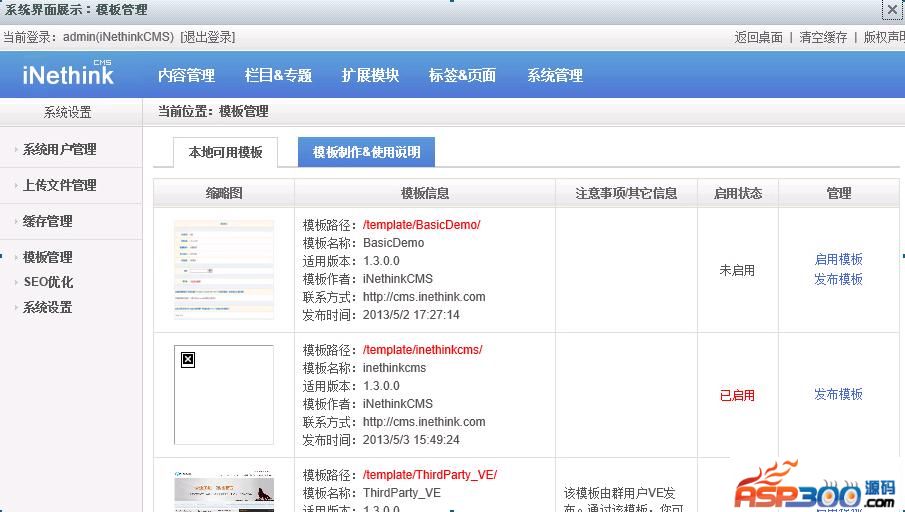Open the 扩展模块 menu
Image resolution: width=905 pixels, height=512 pixels.
click(370, 75)
